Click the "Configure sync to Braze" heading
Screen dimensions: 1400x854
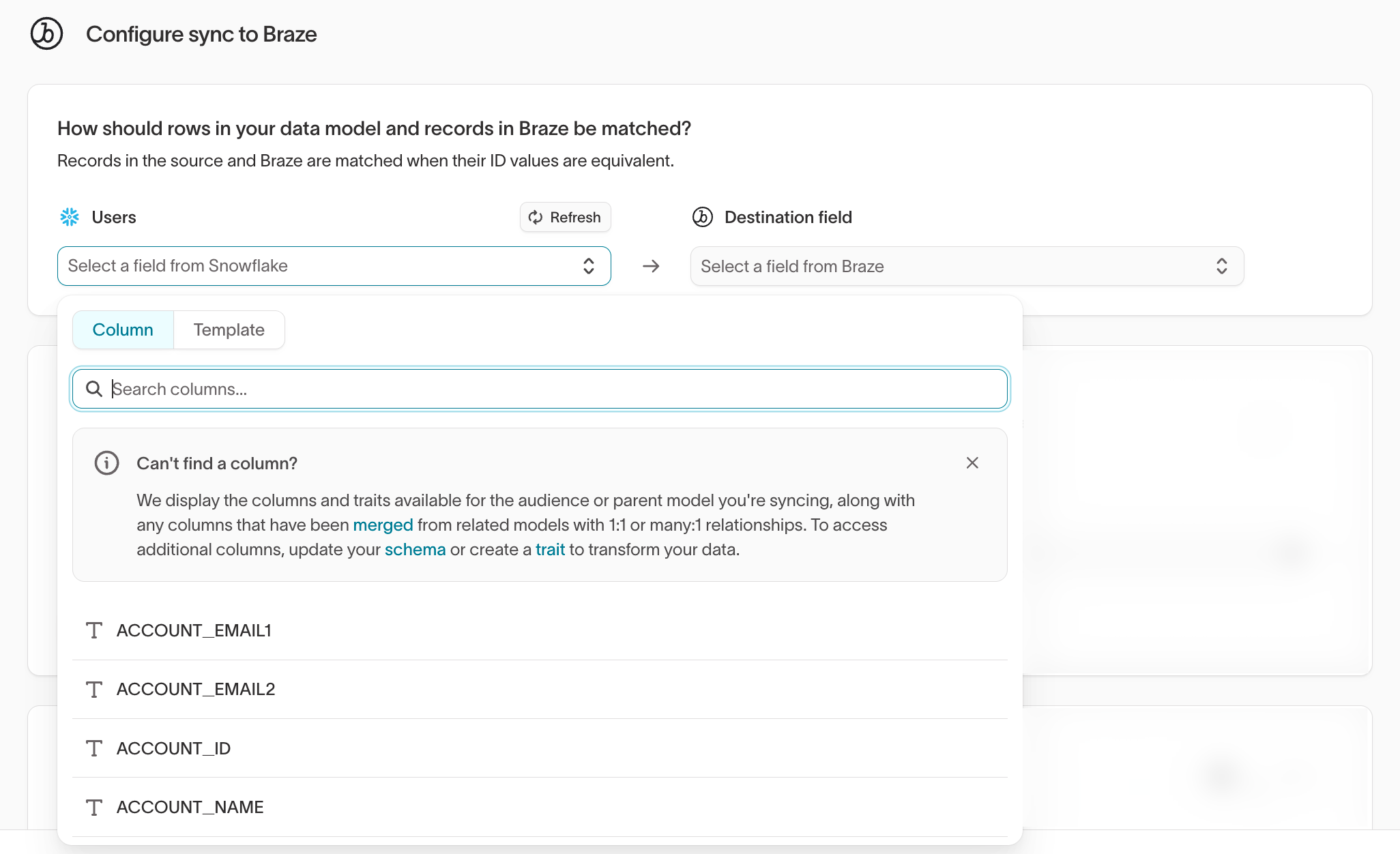[201, 34]
